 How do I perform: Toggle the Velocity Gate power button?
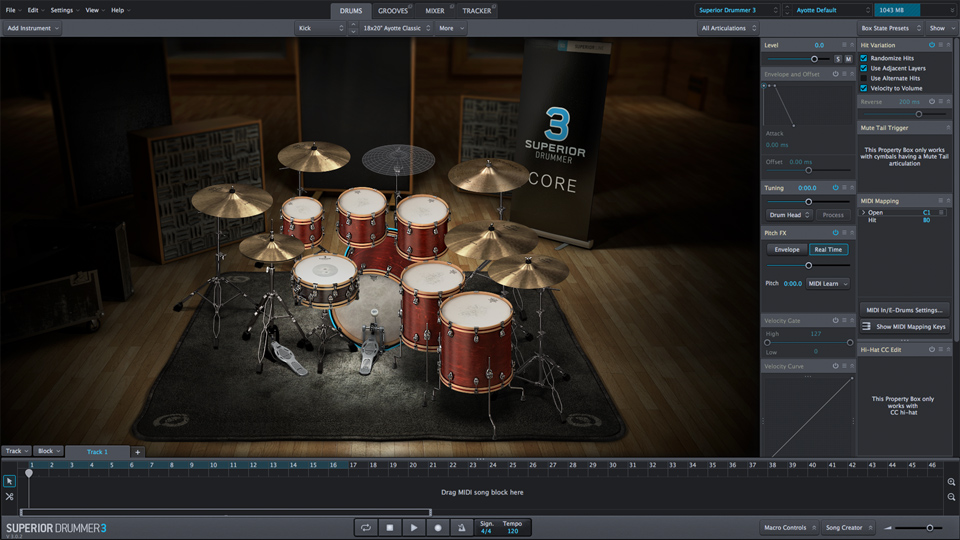(x=835, y=320)
